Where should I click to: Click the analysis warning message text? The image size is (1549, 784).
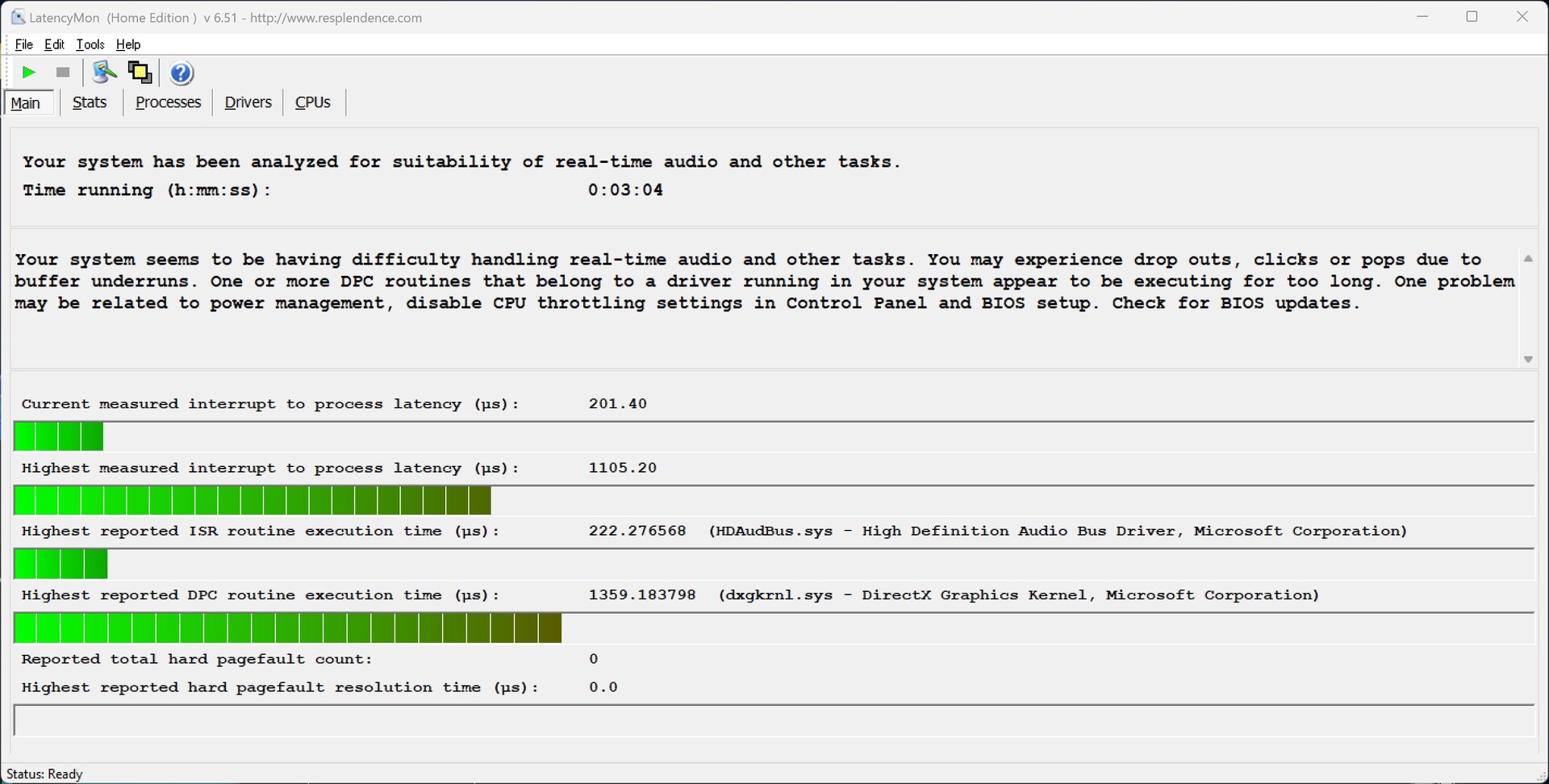click(765, 281)
